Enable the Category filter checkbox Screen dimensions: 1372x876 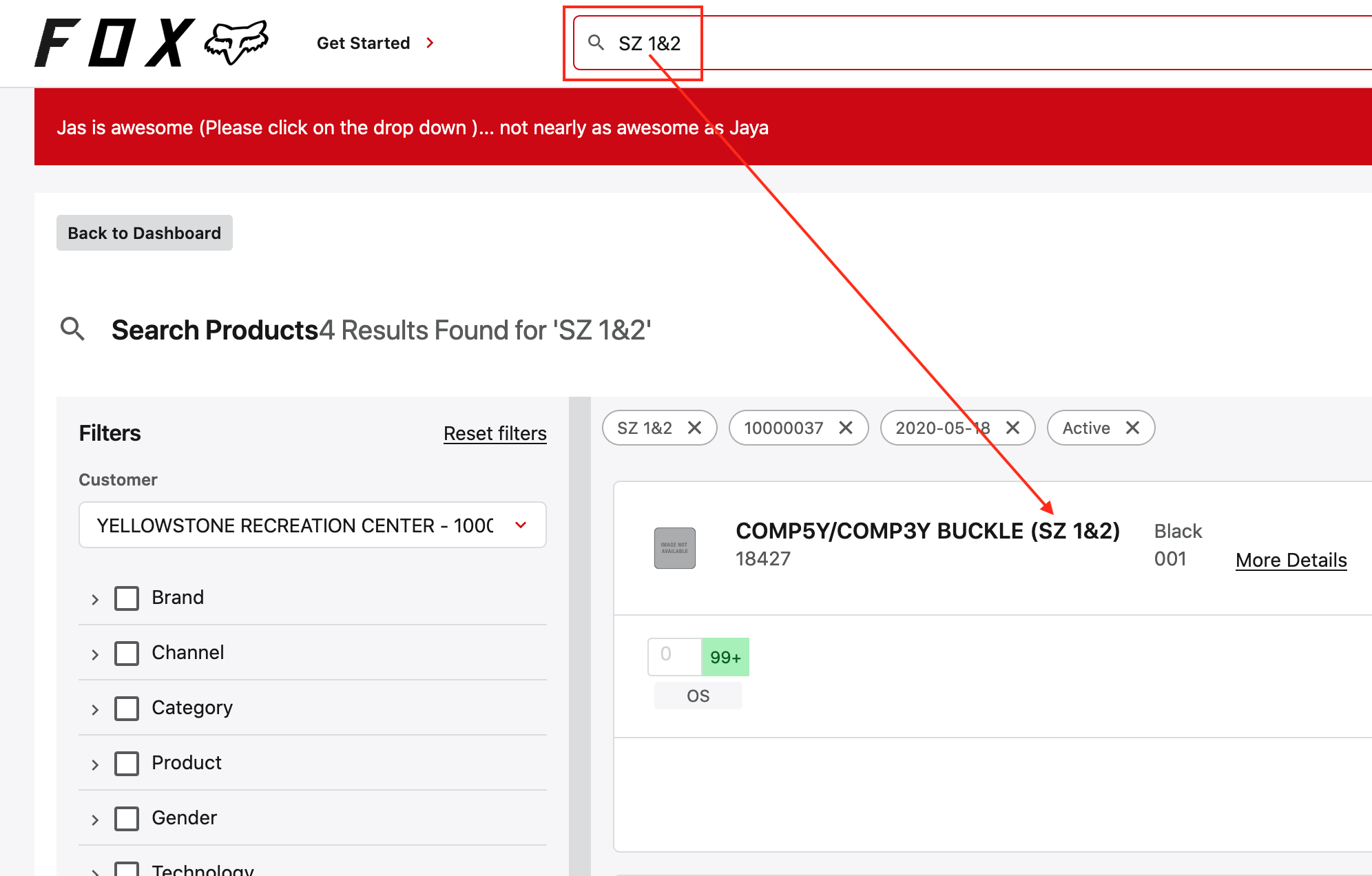[x=127, y=708]
